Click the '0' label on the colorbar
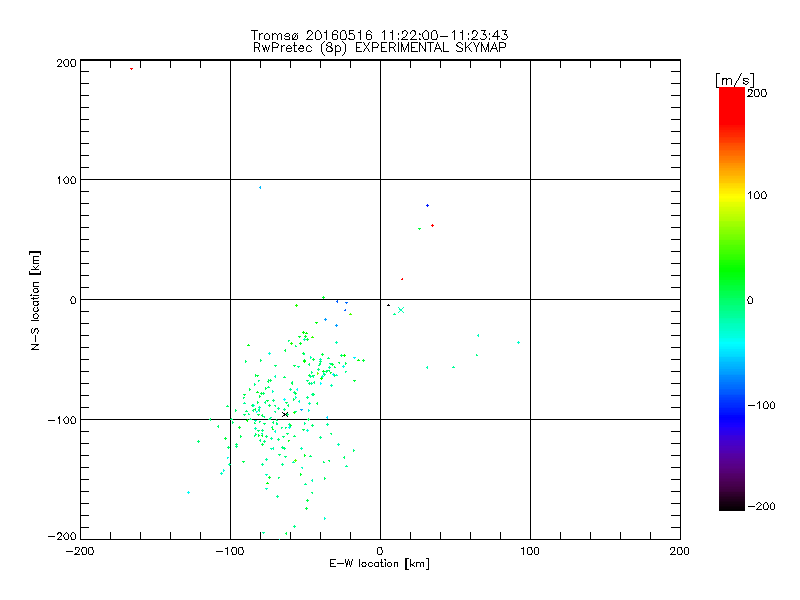Screen dimensions: 800x600 750,300
